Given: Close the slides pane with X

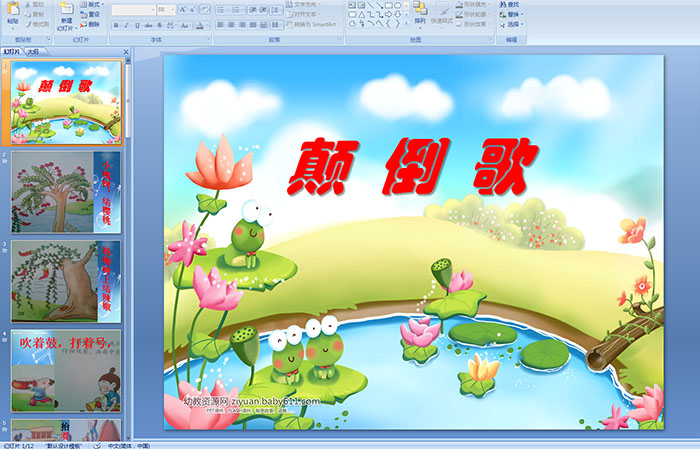Looking at the screenshot, I should click(126, 52).
